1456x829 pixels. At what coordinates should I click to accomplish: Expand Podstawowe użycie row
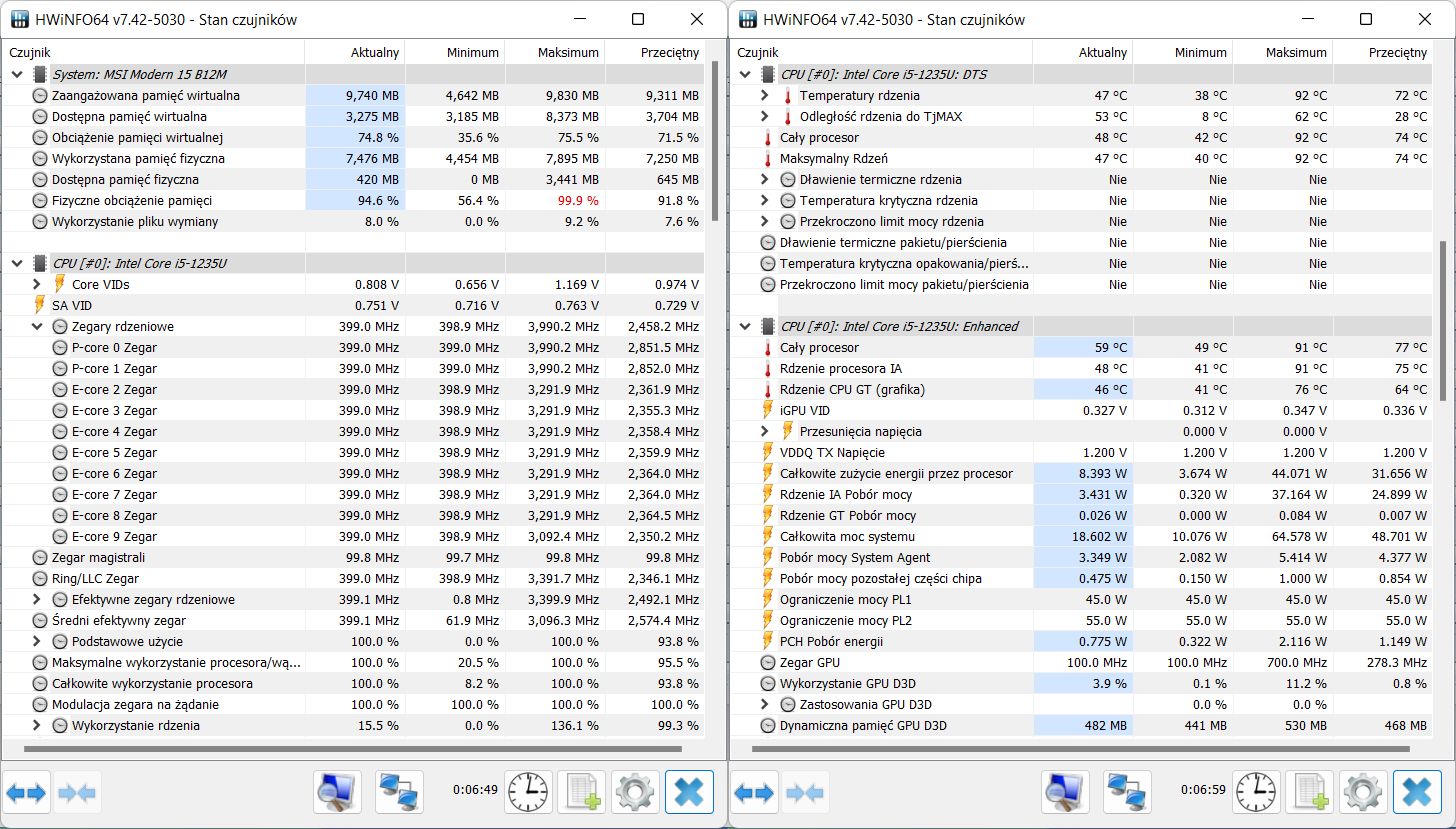click(x=37, y=641)
